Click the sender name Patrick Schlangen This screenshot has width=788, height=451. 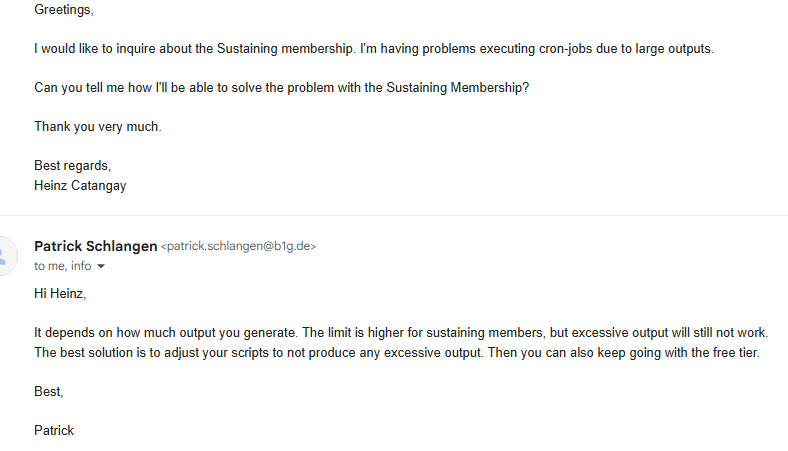click(95, 246)
